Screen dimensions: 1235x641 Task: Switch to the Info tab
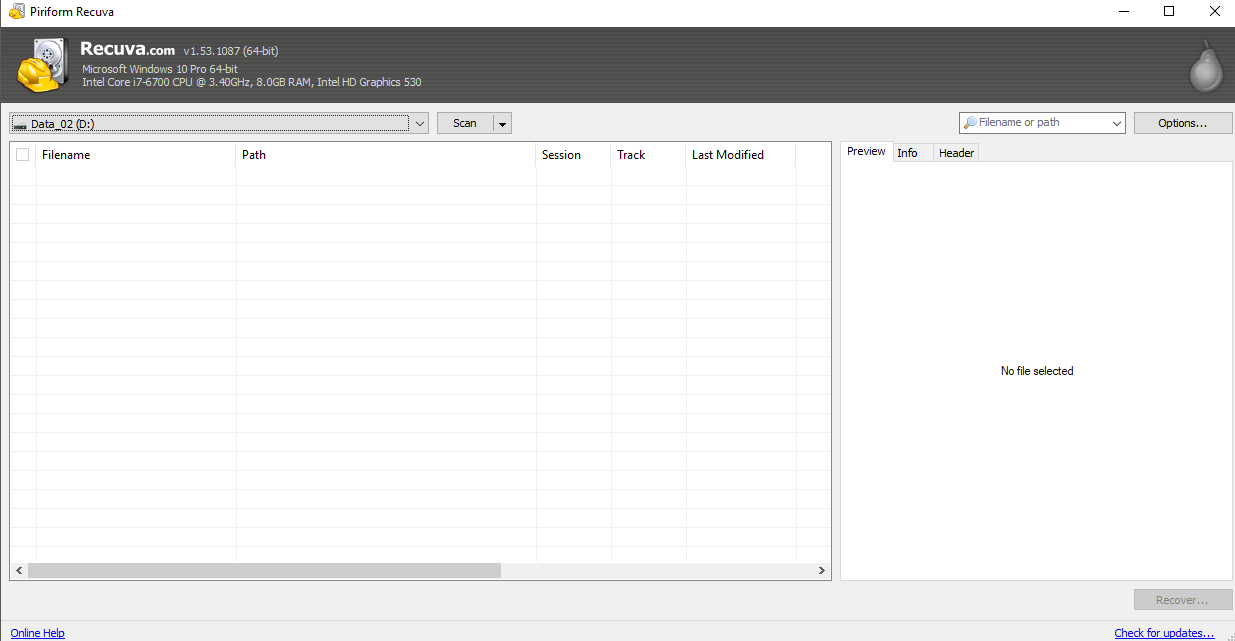pos(907,153)
